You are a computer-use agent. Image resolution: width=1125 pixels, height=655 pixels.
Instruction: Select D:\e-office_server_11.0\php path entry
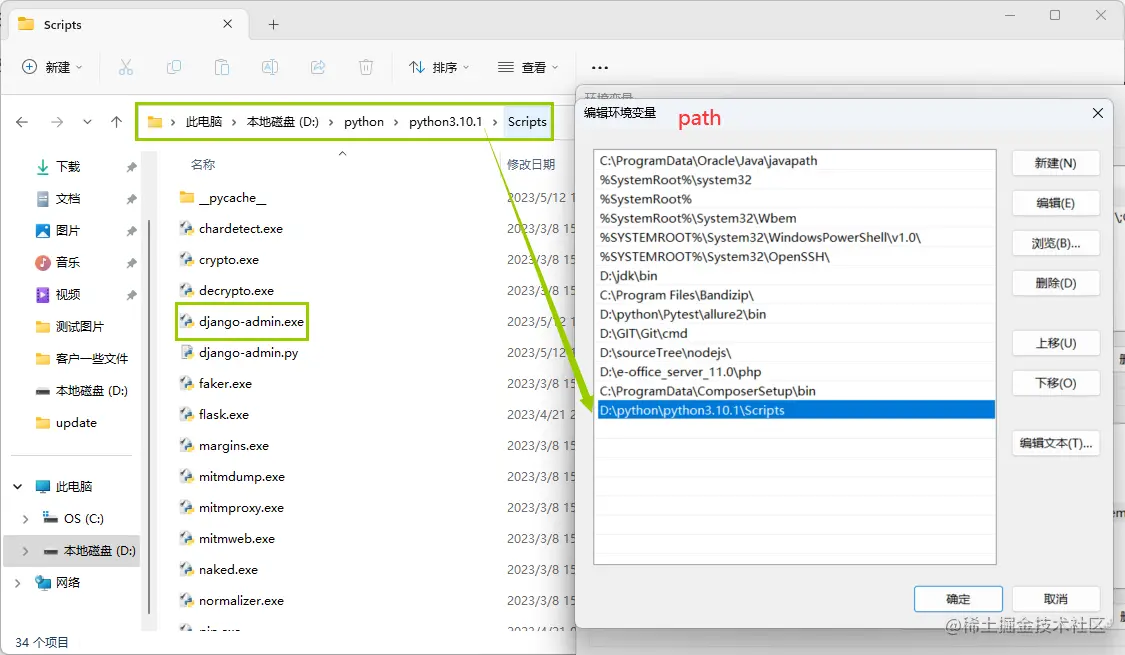(x=796, y=372)
